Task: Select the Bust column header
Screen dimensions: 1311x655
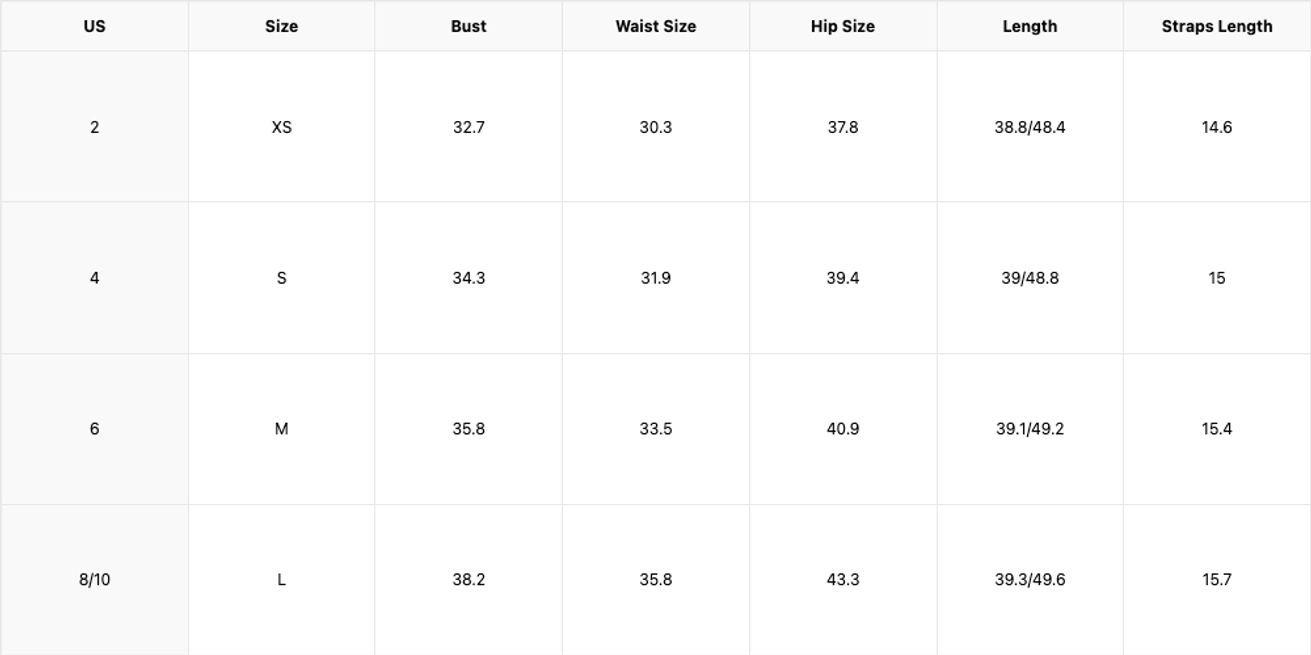Action: point(468,27)
